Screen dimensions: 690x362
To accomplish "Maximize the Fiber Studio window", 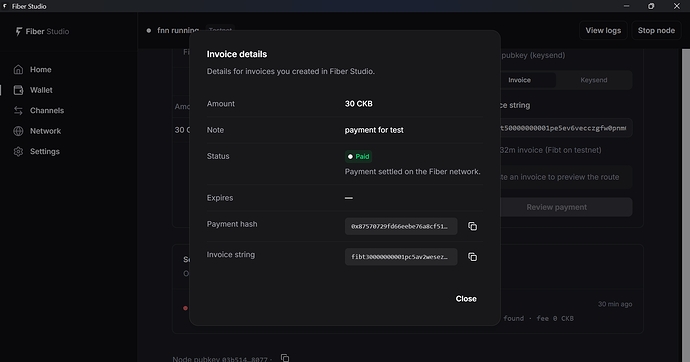I will (x=651, y=6).
